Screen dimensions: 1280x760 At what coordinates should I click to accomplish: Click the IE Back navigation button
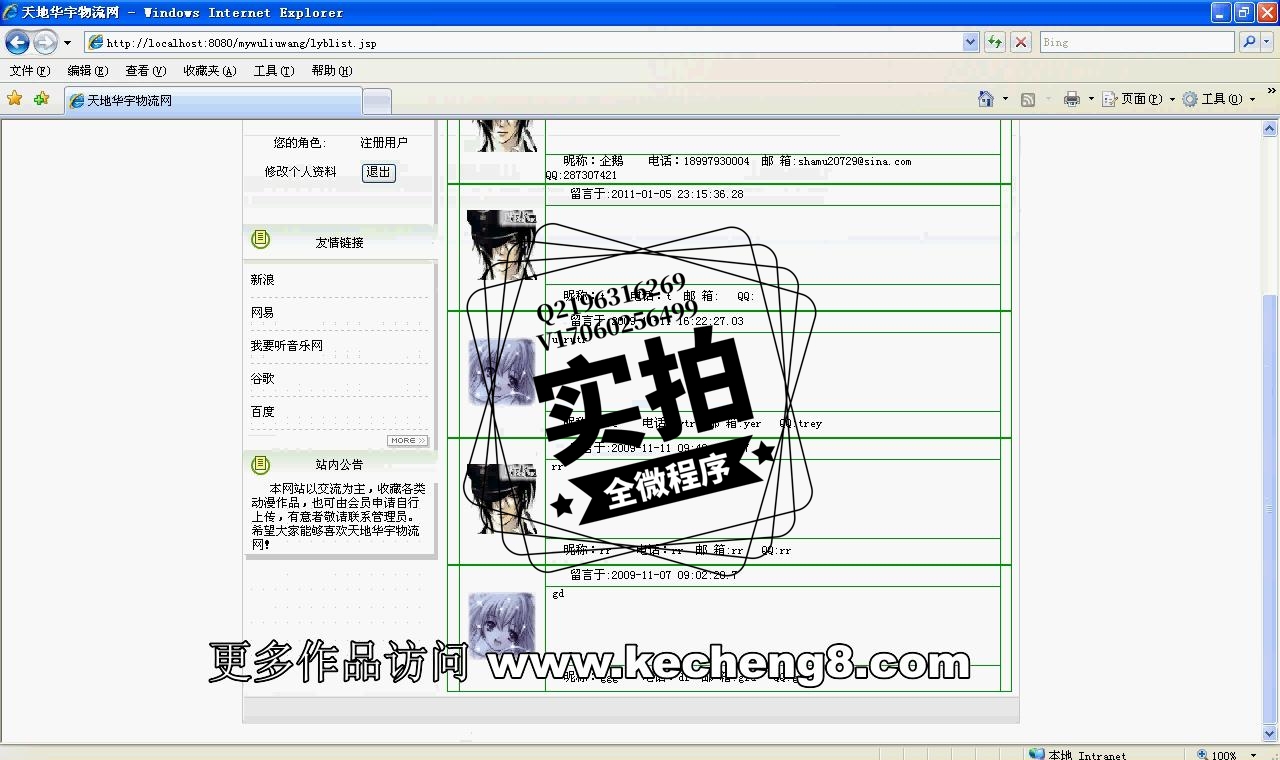point(17,42)
